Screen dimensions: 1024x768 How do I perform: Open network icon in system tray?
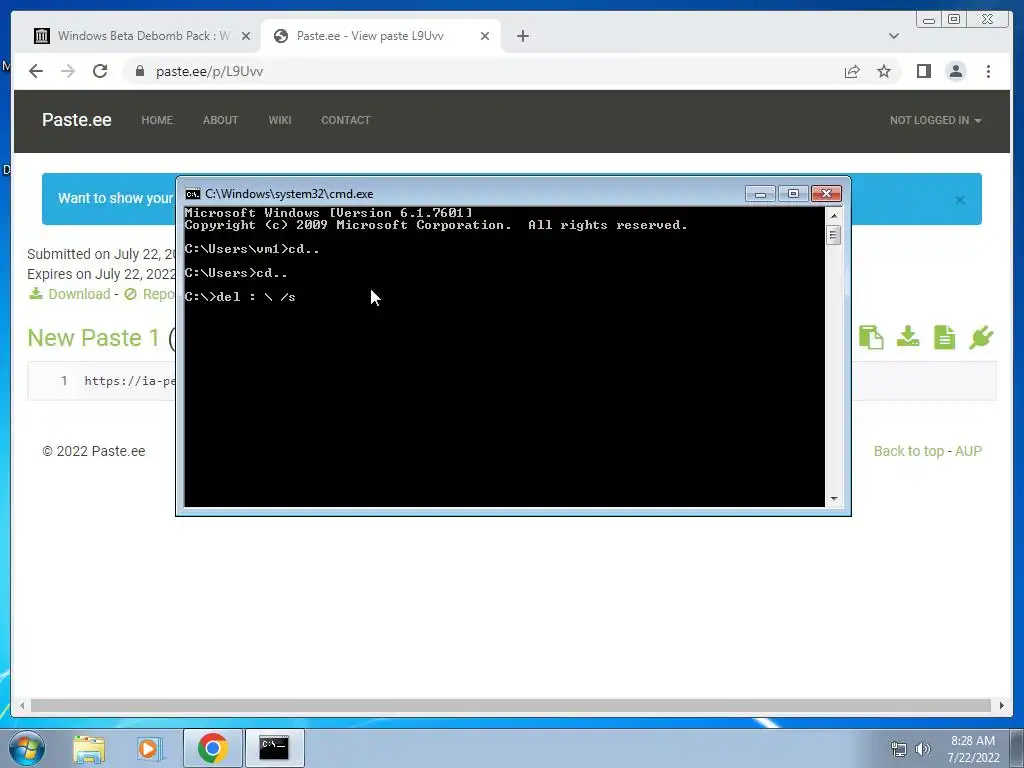(899, 749)
